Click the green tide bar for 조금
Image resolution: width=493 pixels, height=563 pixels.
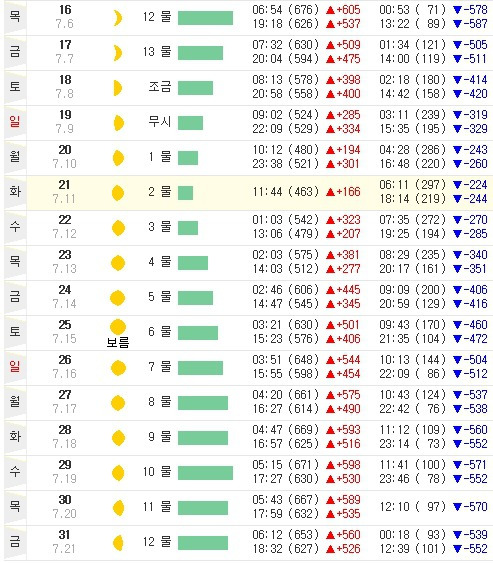pyautogui.click(x=195, y=88)
